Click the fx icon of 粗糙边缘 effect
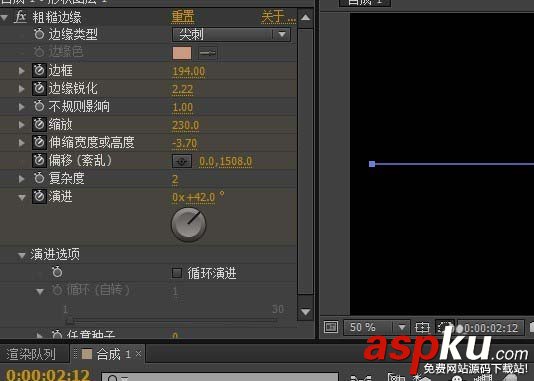The image size is (534, 381). pyautogui.click(x=20, y=17)
